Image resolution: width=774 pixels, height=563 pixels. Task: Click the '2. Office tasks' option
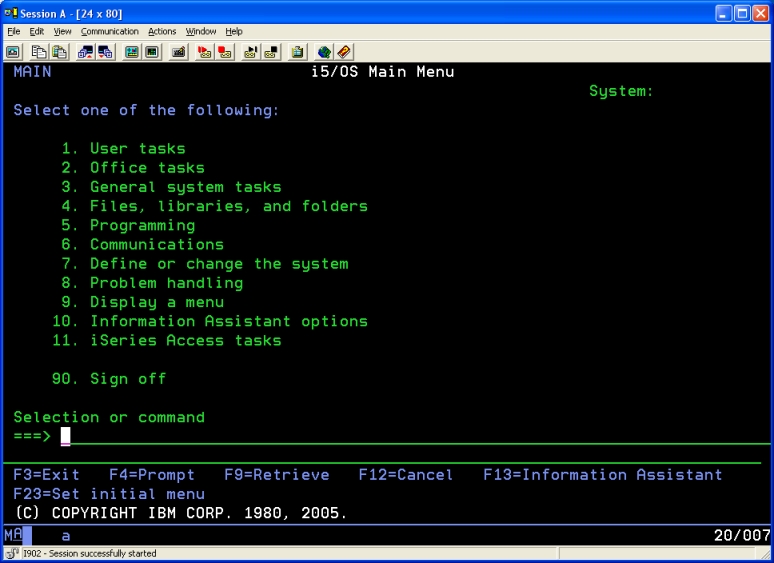[x=133, y=168]
